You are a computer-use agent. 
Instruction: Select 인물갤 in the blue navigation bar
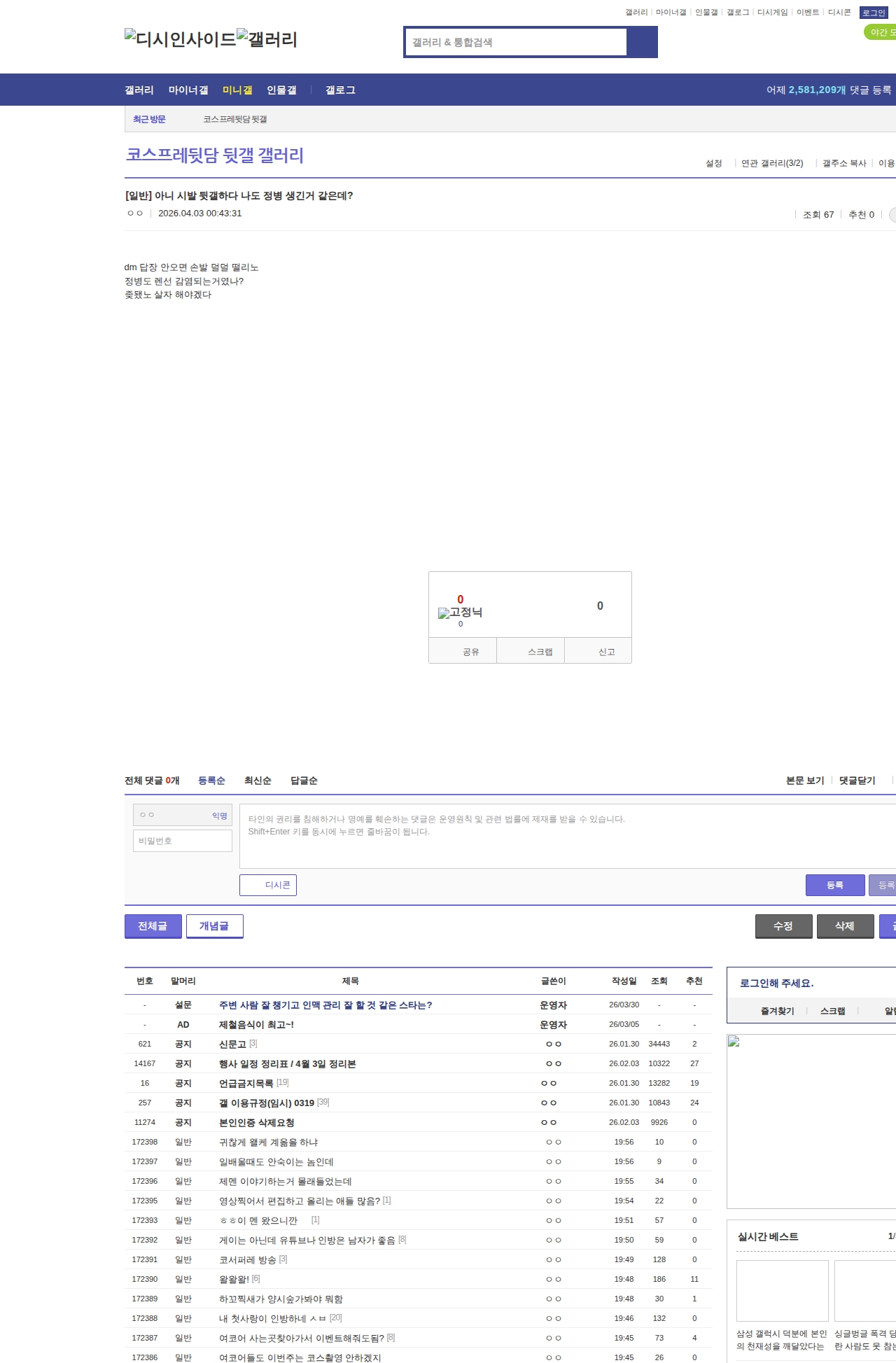[x=281, y=90]
